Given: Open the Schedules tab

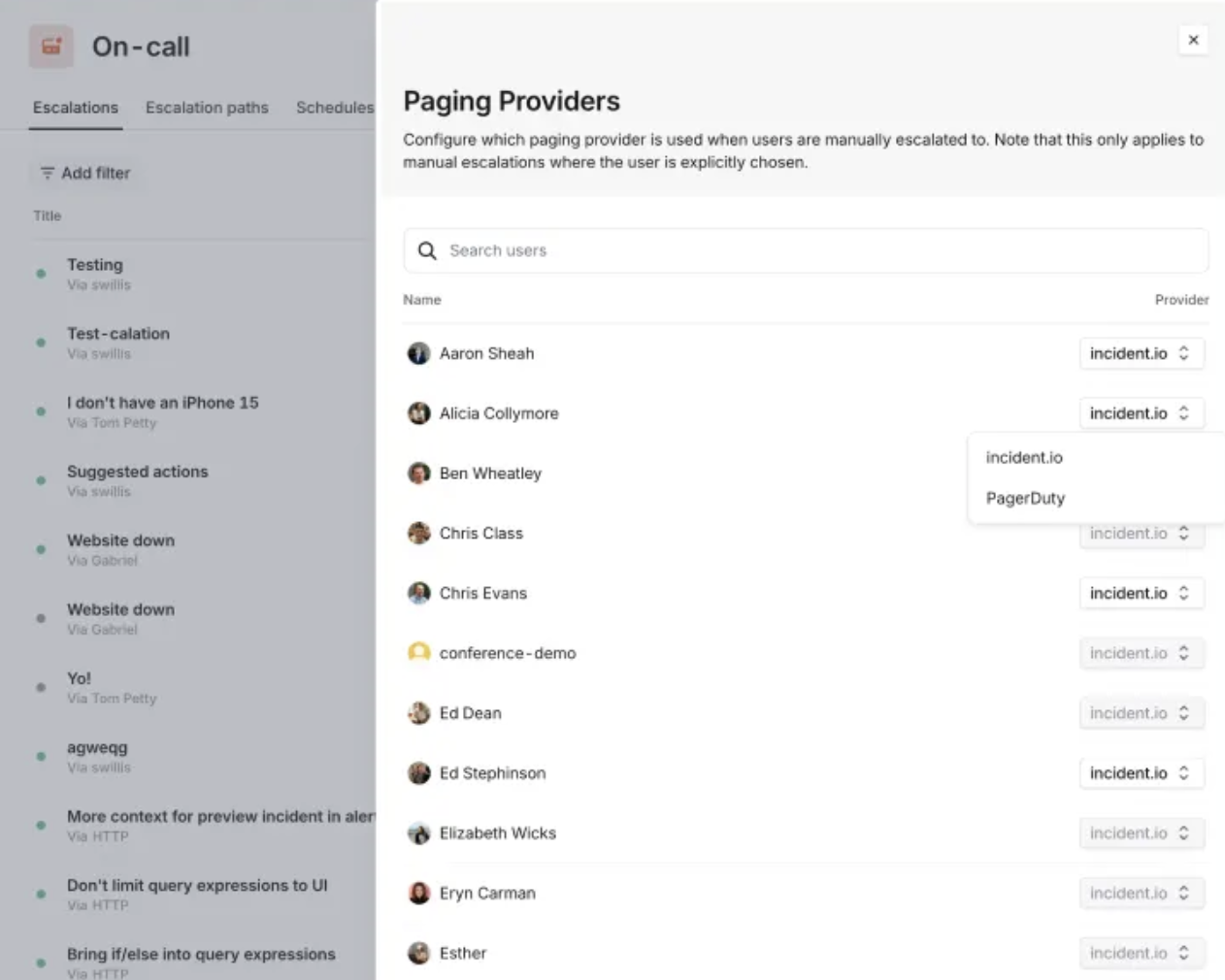Looking at the screenshot, I should pyautogui.click(x=334, y=108).
